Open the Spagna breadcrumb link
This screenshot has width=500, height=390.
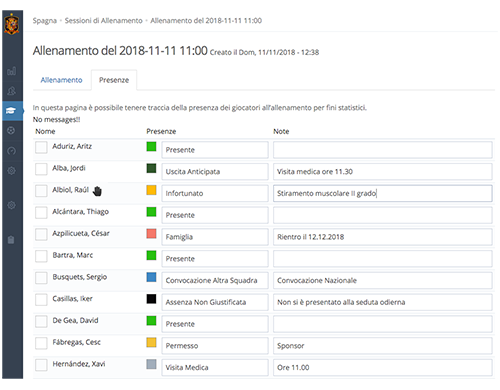pos(45,21)
